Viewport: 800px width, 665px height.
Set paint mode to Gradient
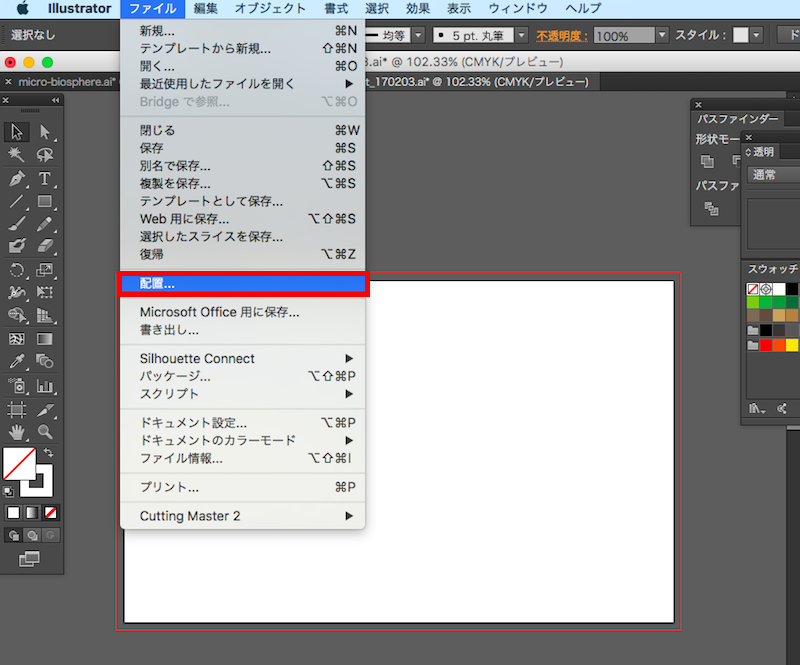[32, 513]
